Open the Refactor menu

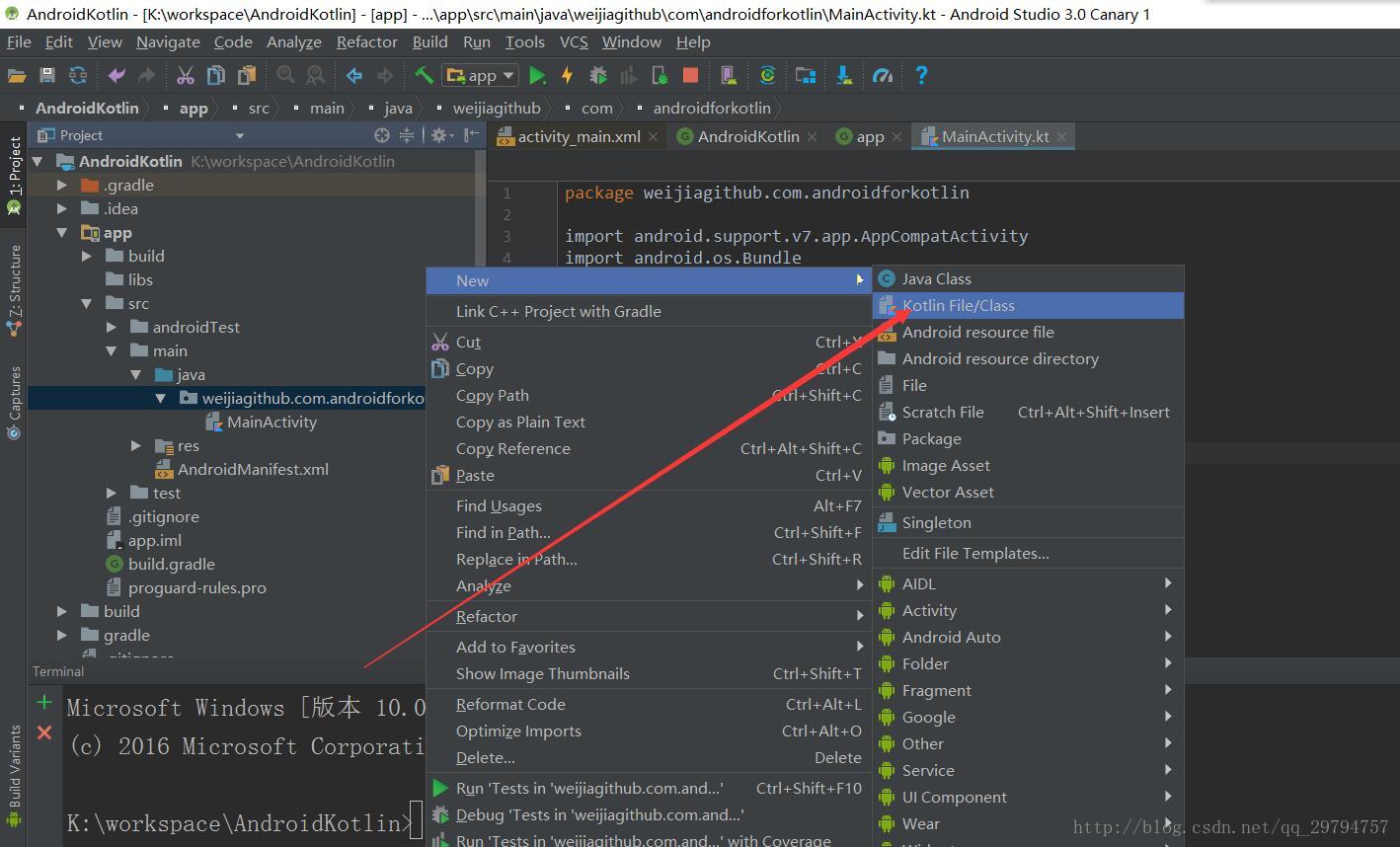[x=366, y=41]
